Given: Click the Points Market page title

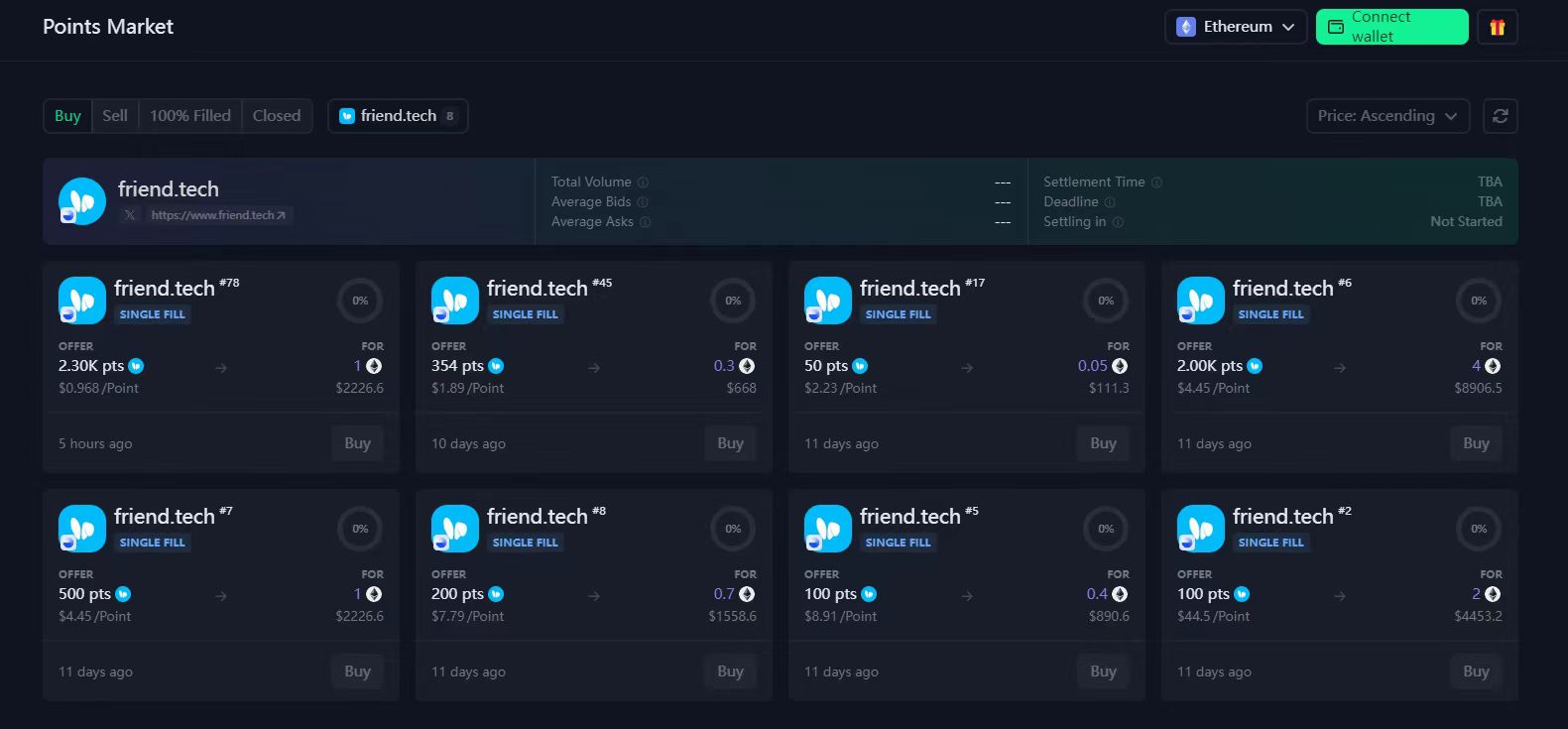Looking at the screenshot, I should tap(108, 27).
